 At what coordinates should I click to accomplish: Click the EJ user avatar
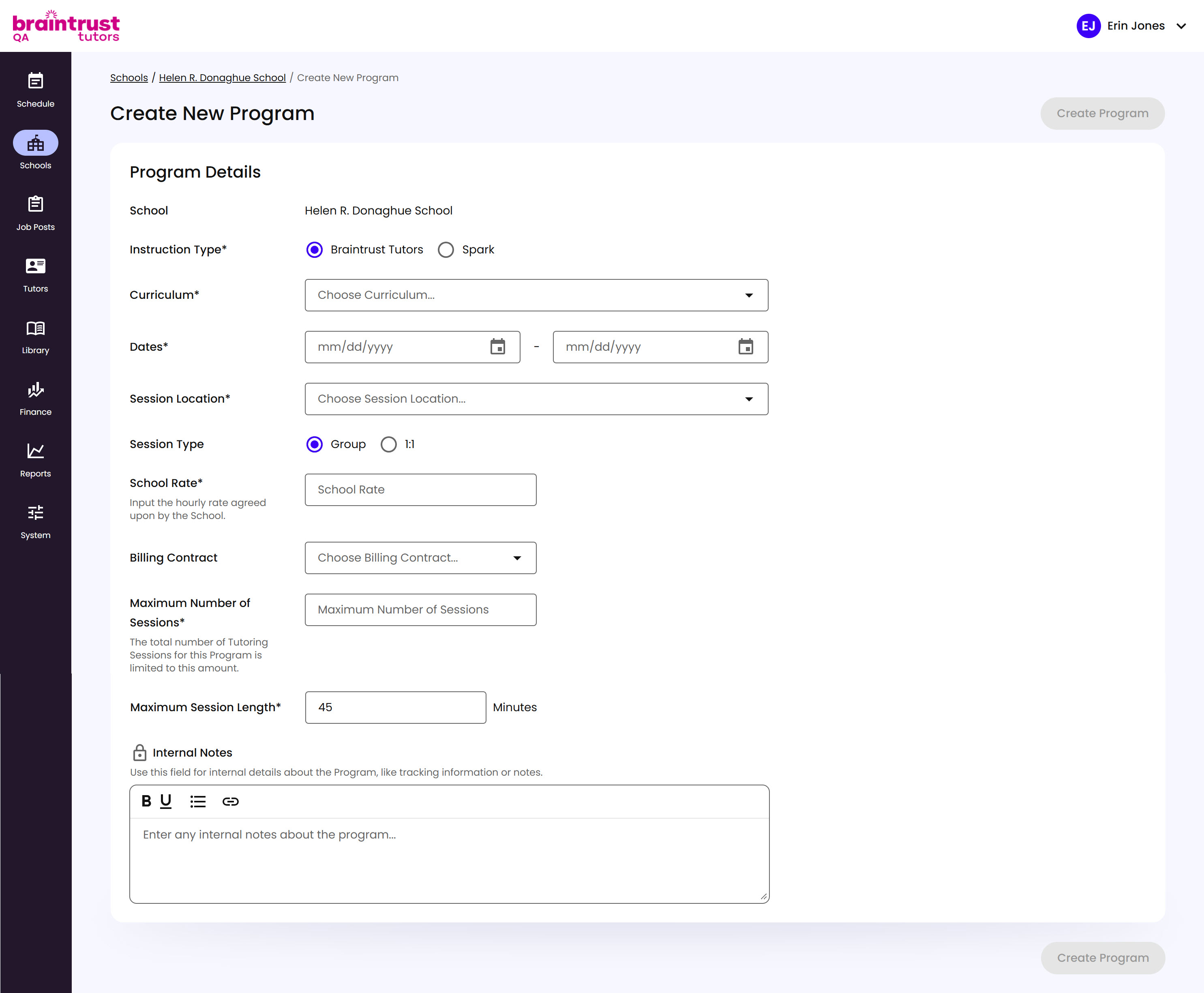pyautogui.click(x=1088, y=26)
